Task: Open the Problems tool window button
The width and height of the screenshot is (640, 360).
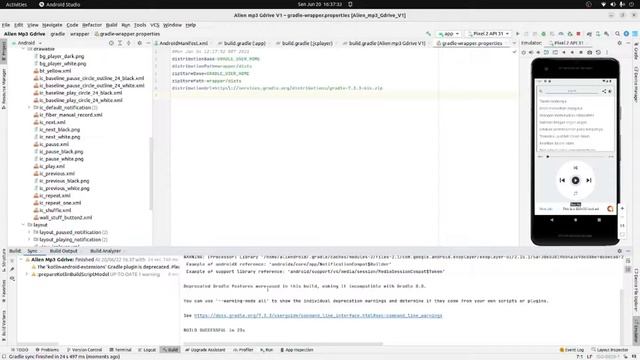Action: (x=47, y=350)
